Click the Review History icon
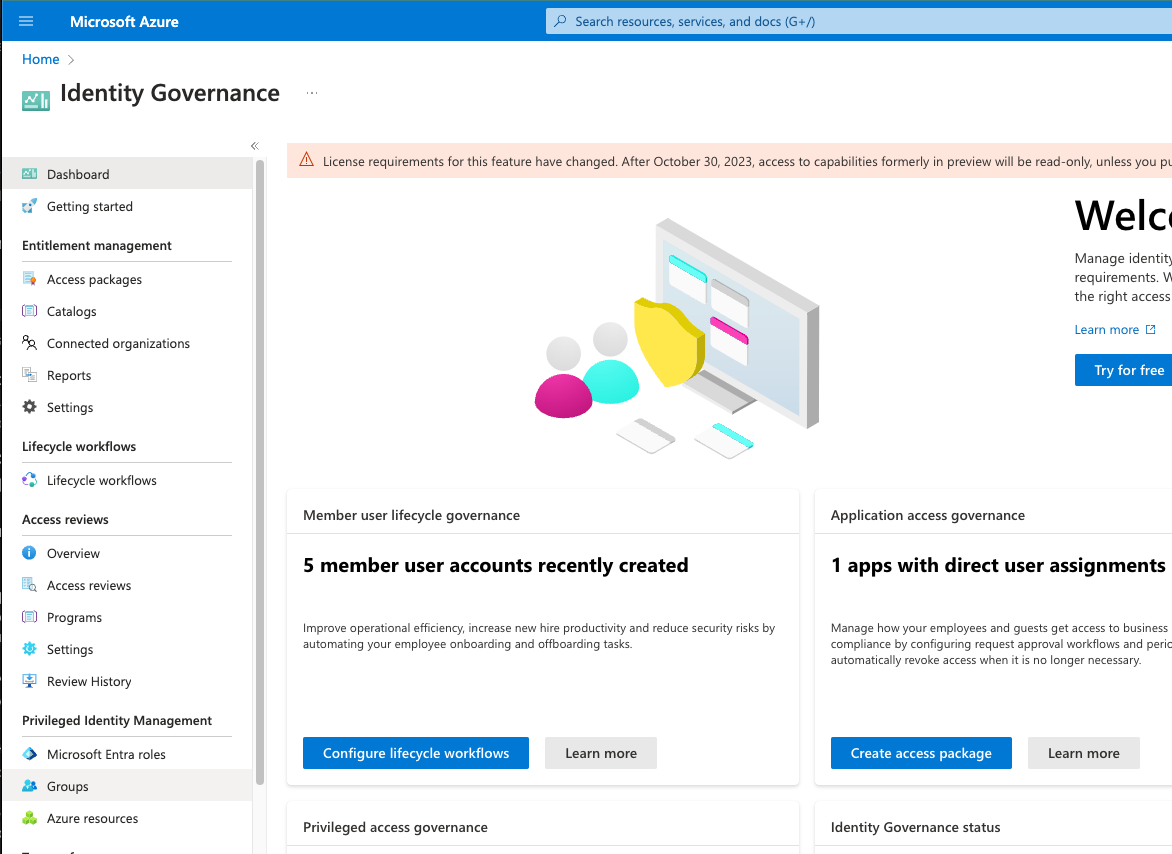1172x854 pixels. [x=30, y=681]
